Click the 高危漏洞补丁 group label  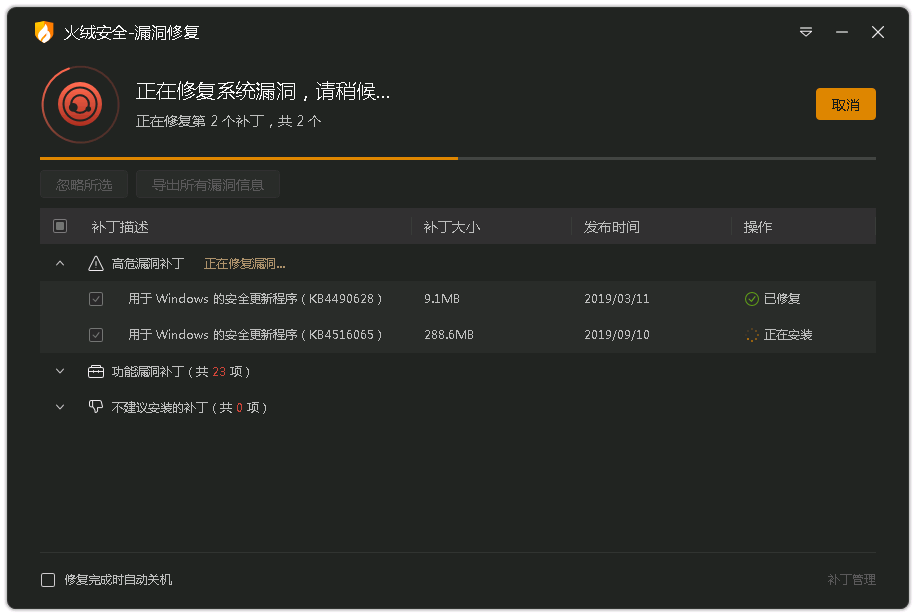[148, 264]
